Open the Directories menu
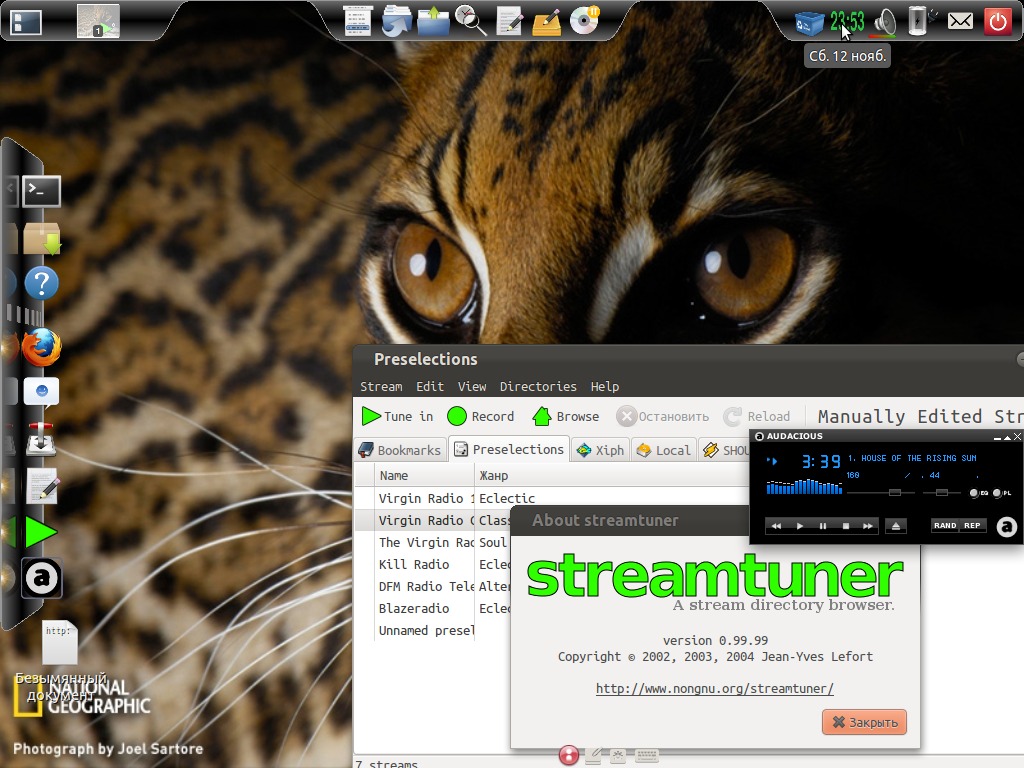 pyautogui.click(x=538, y=387)
